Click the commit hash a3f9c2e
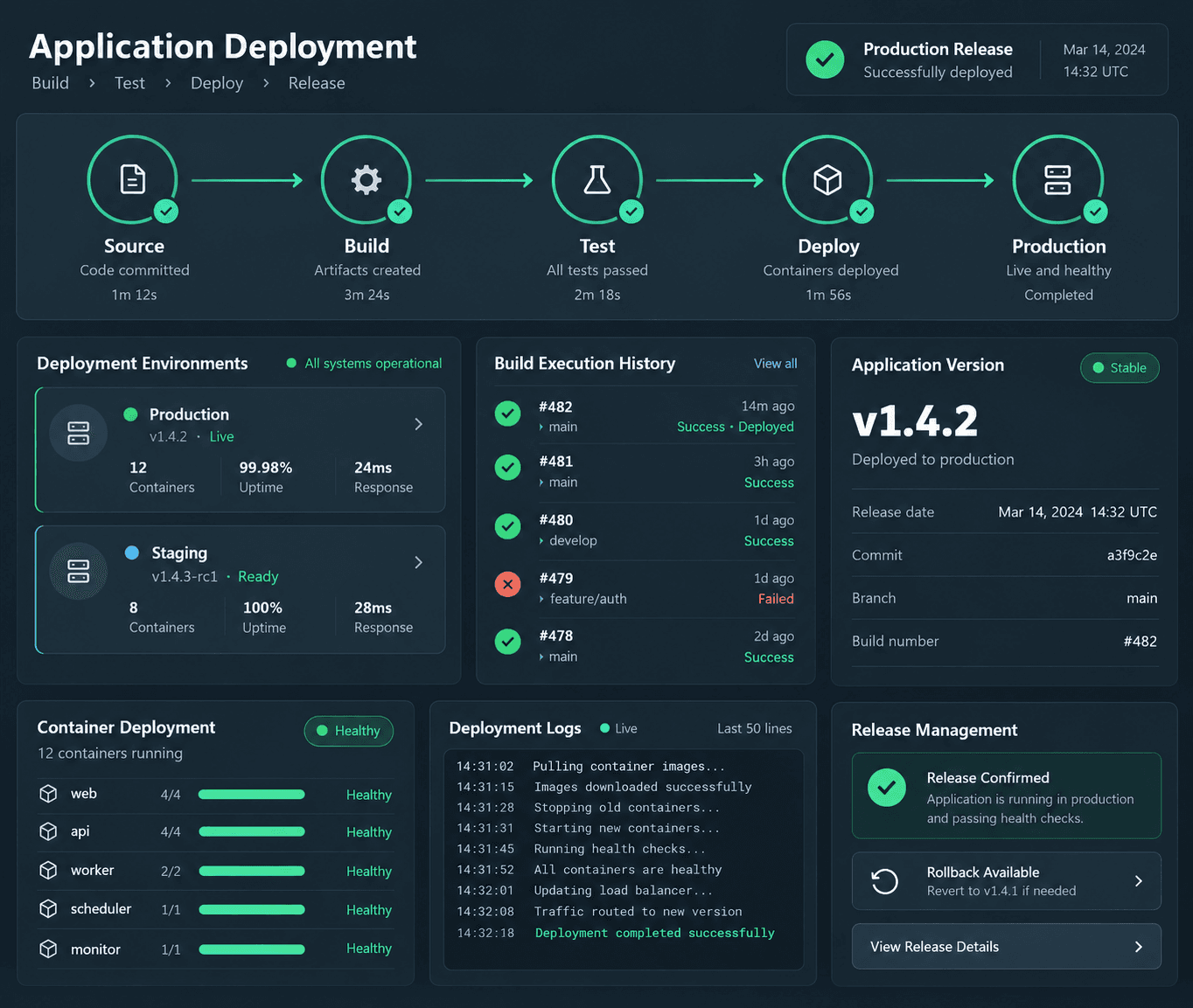 pyautogui.click(x=1132, y=555)
